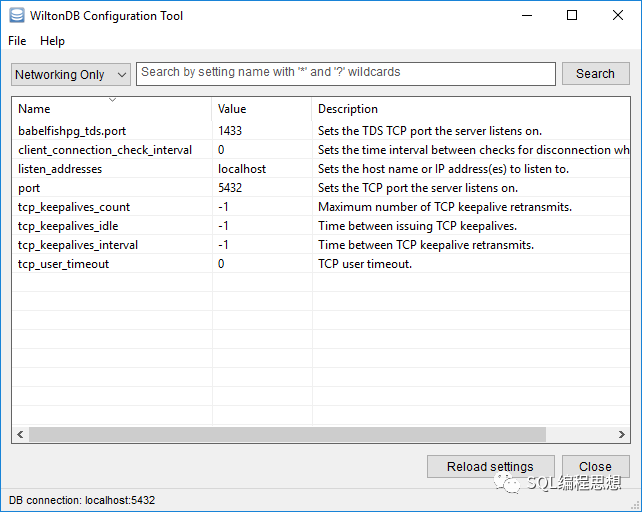Click the setting name search field

pyautogui.click(x=345, y=73)
